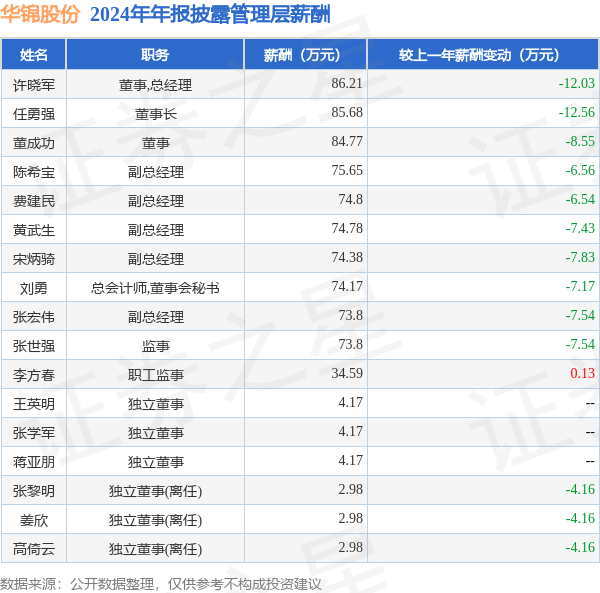
Task: Click the 职务 column header
Action: tap(155, 55)
